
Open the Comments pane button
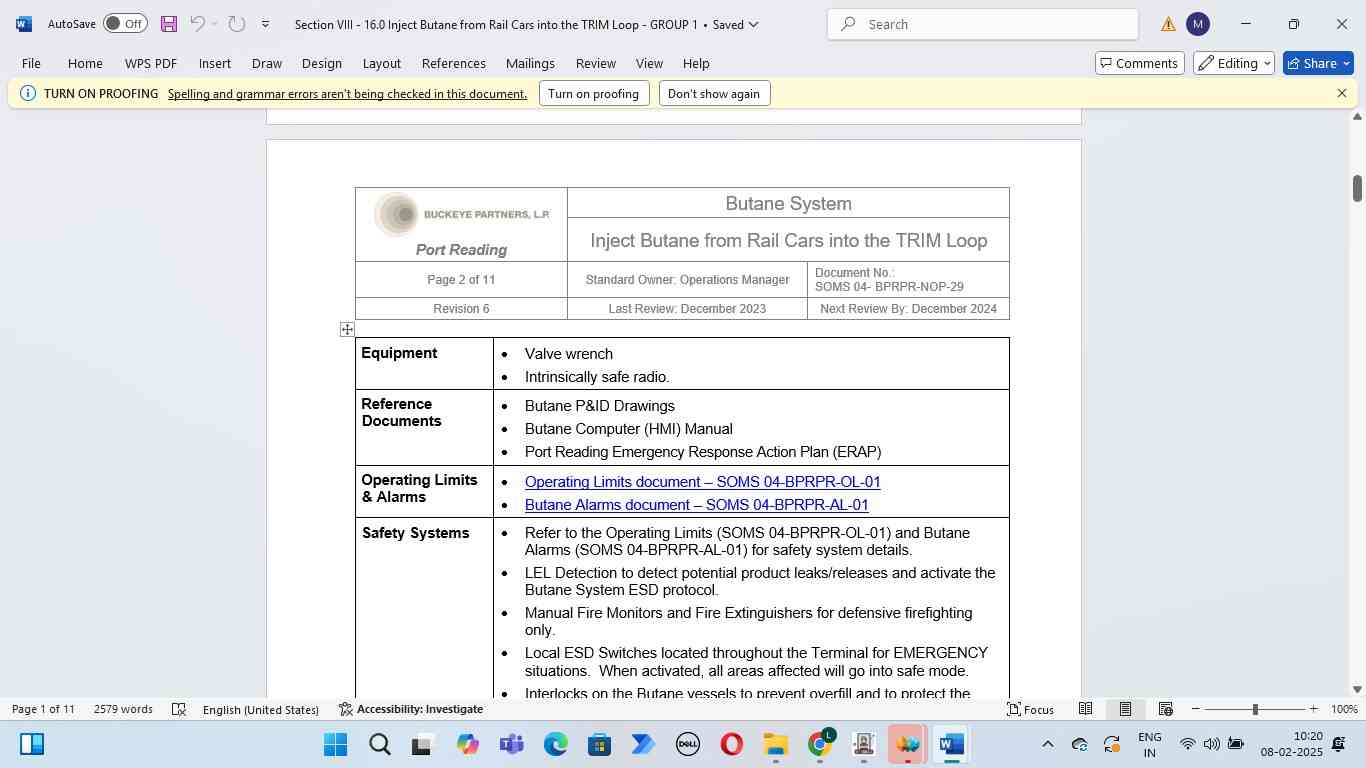point(1139,63)
